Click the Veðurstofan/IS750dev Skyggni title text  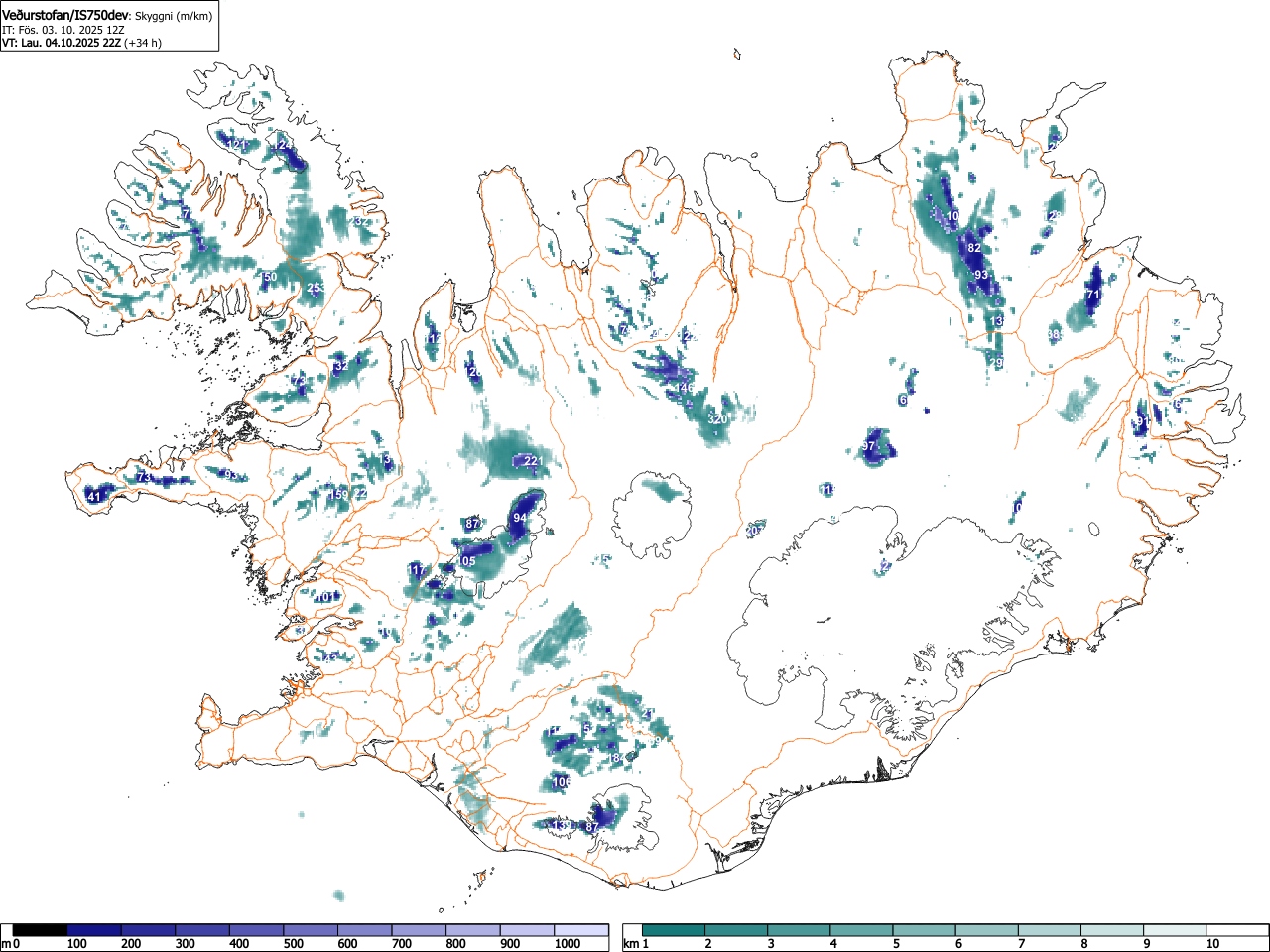pyautogui.click(x=107, y=15)
